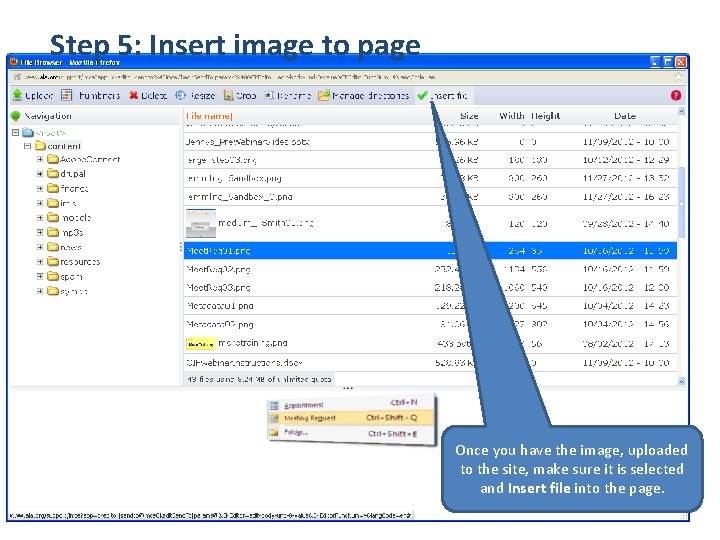Image resolution: width=720 pixels, height=540 pixels.
Task: Expand the drupal folder
Action: click(x=40, y=174)
